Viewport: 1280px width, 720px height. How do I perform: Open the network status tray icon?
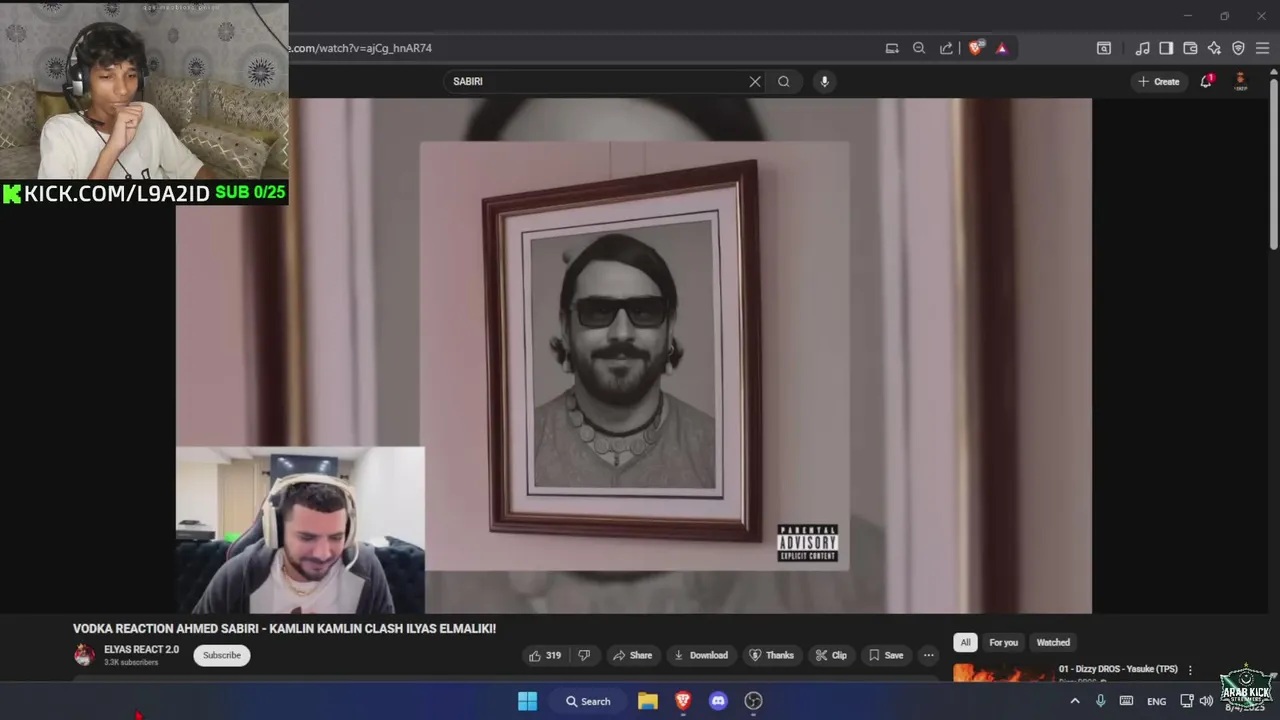[x=1187, y=701]
